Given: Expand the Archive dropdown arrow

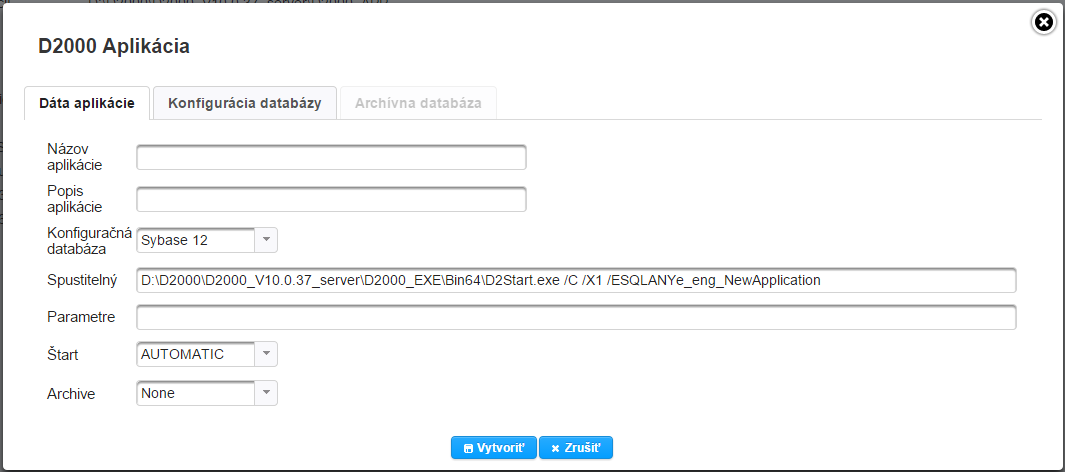Looking at the screenshot, I should coord(266,393).
